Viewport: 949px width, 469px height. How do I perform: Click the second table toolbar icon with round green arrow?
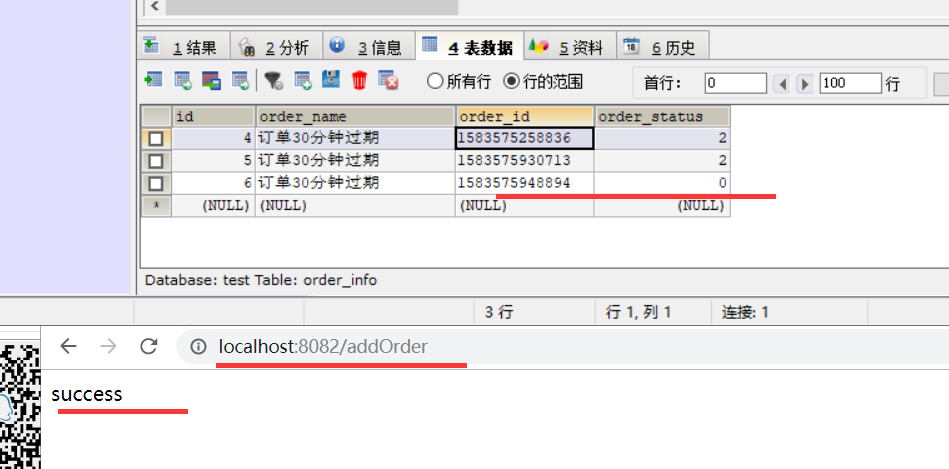pyautogui.click(x=183, y=80)
